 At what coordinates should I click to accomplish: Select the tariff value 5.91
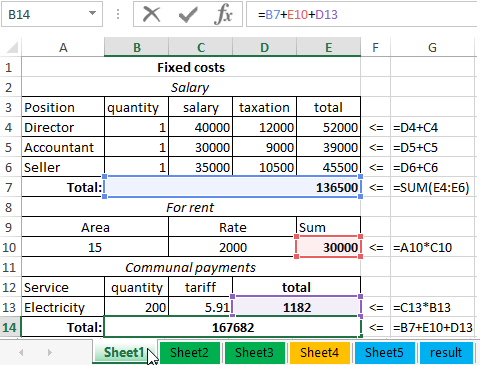click(201, 307)
